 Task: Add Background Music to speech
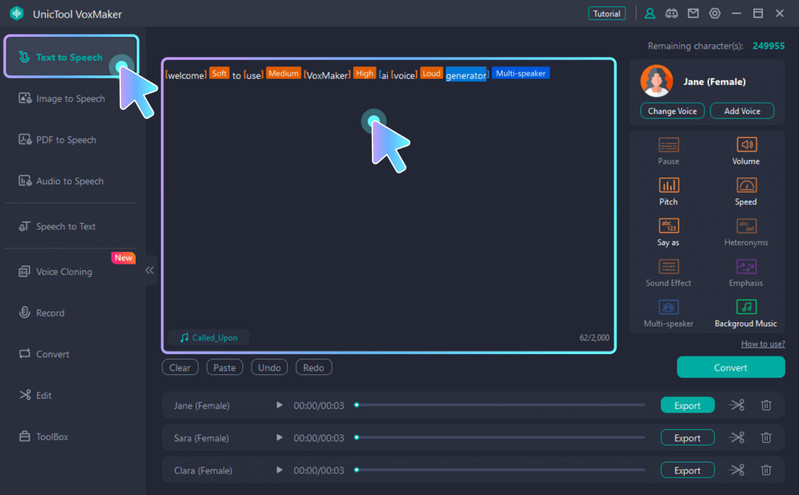pyautogui.click(x=745, y=313)
